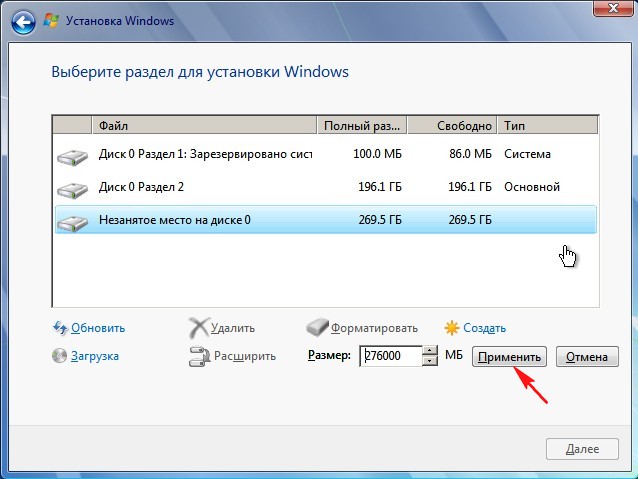The image size is (638, 479).
Task: Click drive icon of Диск 0 Раздел 2
Action: click(x=72, y=190)
